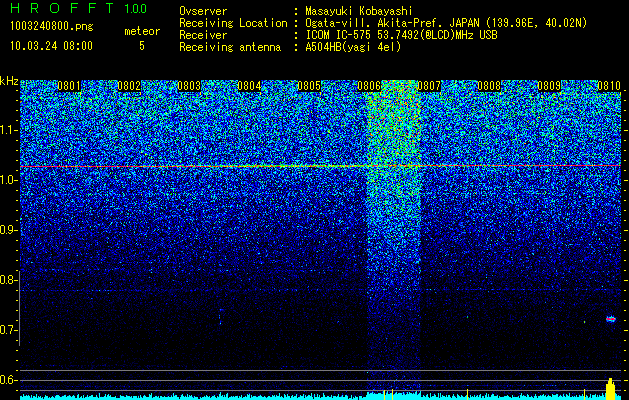The image size is (629, 400).
Task: Click the bright meteor echo near 0810
Action: click(x=611, y=319)
